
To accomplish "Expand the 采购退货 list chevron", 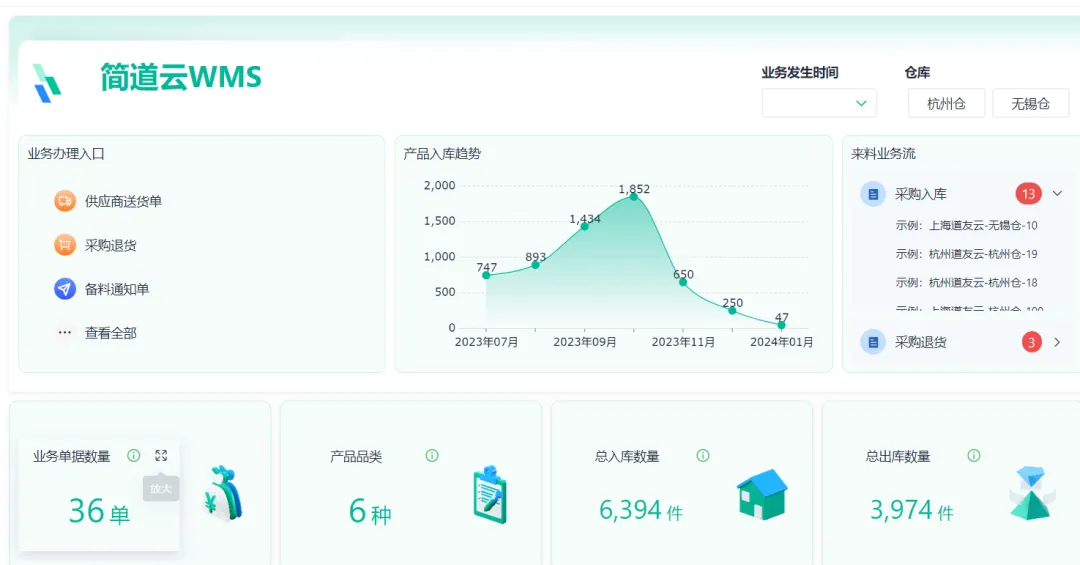I will click(x=1057, y=342).
